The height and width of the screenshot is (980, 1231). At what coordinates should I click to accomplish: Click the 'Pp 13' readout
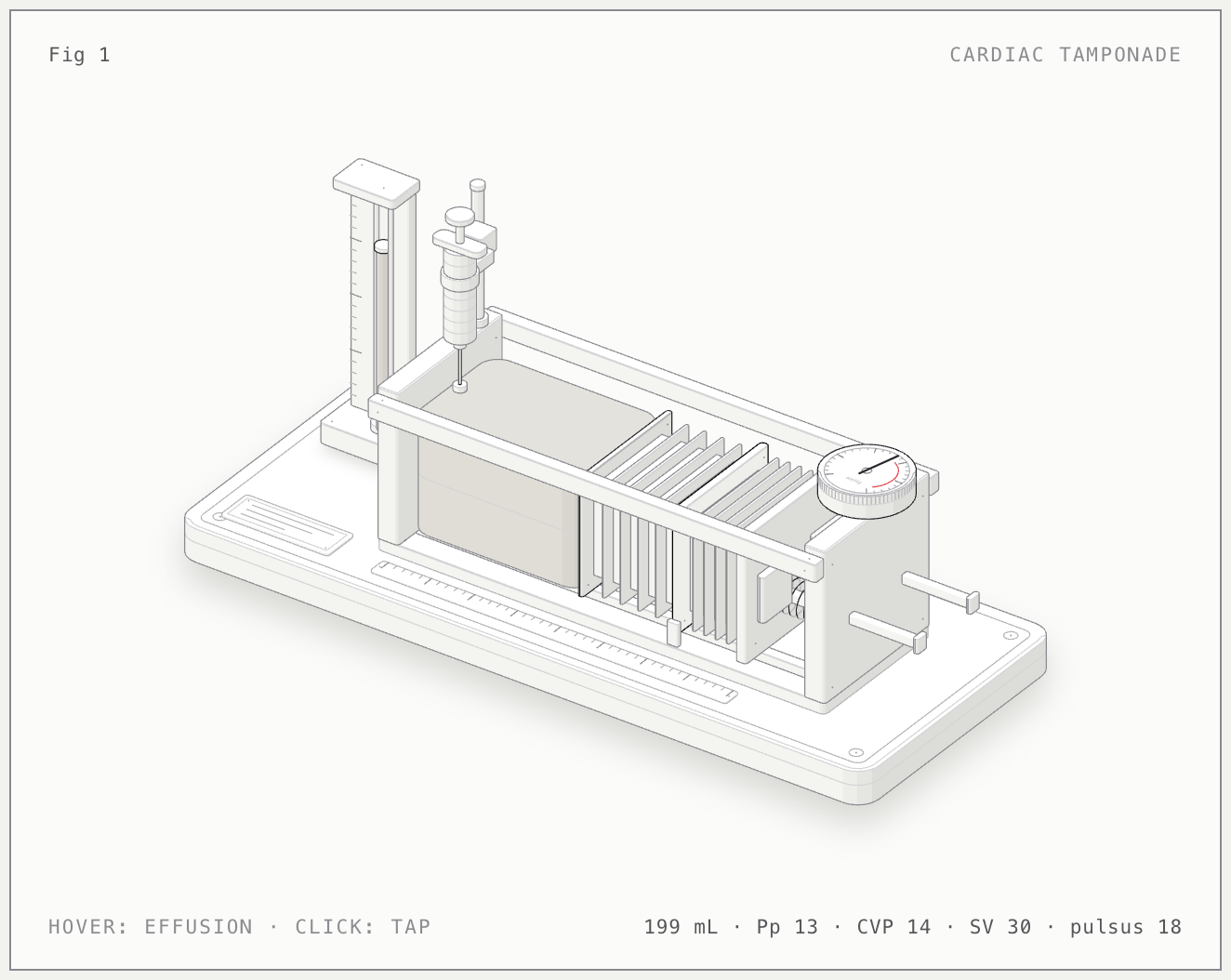(788, 926)
